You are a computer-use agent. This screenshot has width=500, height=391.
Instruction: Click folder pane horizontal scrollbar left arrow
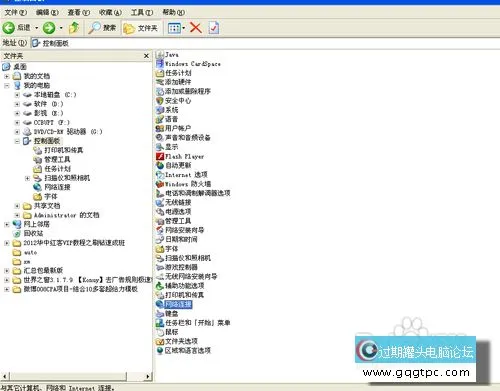click(x=4, y=376)
